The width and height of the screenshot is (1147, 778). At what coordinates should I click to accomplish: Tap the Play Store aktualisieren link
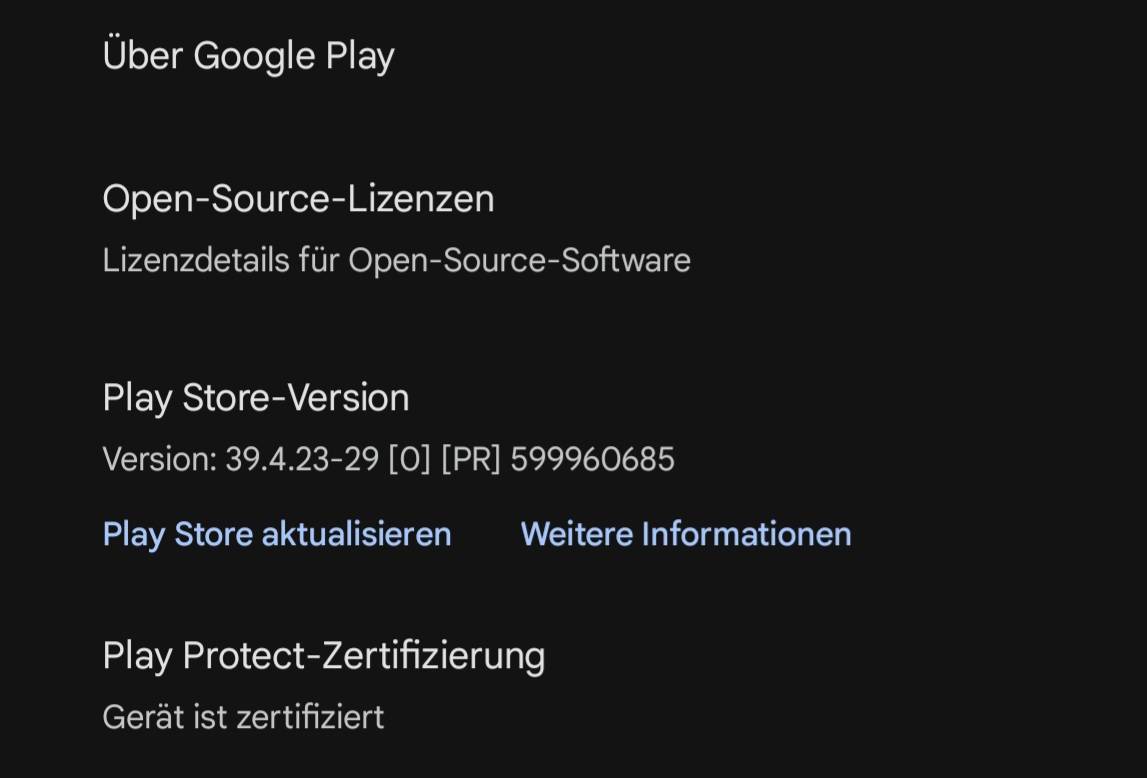277,534
